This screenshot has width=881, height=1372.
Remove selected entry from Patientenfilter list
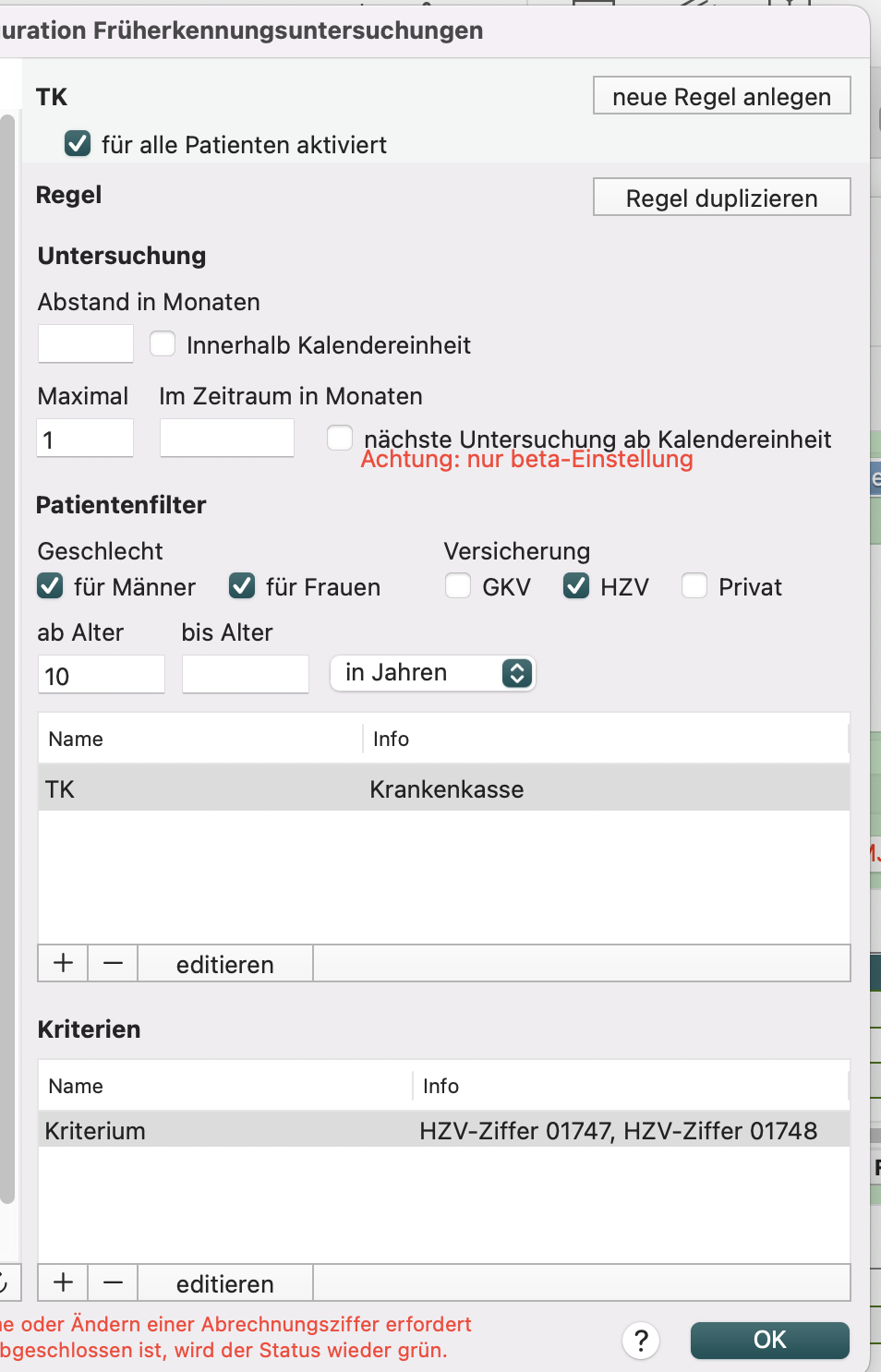point(113,963)
